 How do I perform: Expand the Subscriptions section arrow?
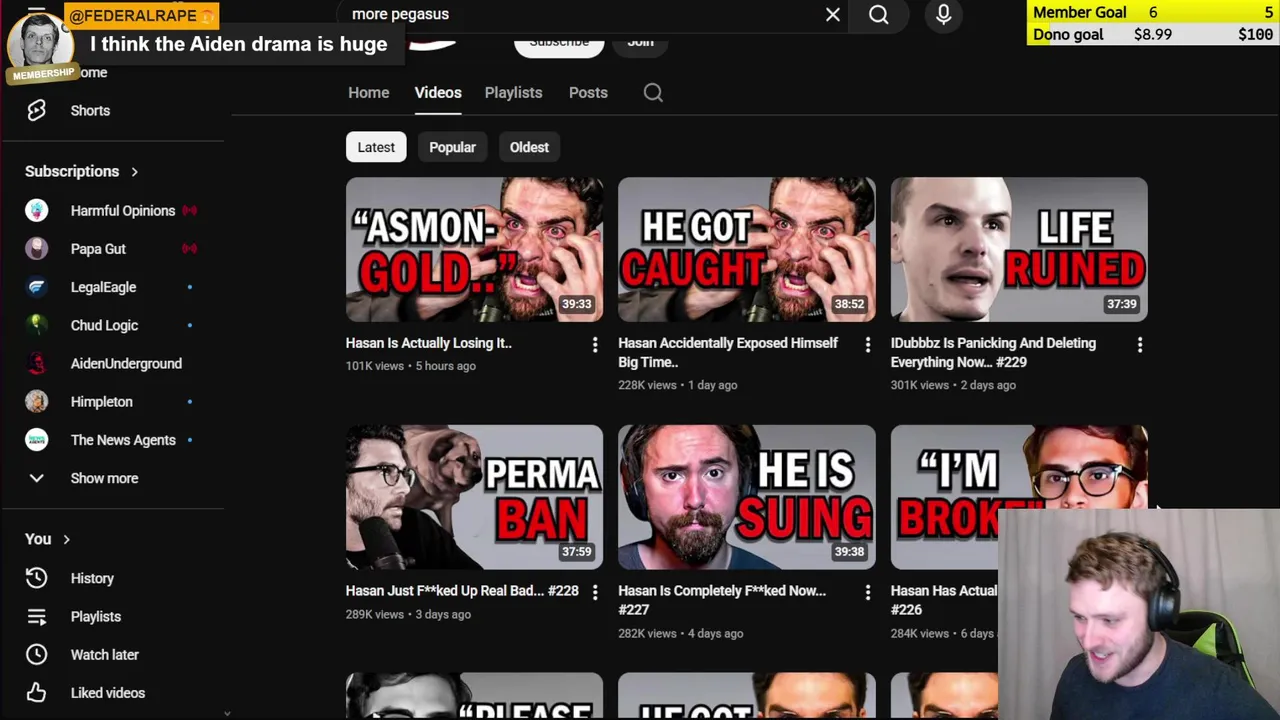click(x=134, y=172)
